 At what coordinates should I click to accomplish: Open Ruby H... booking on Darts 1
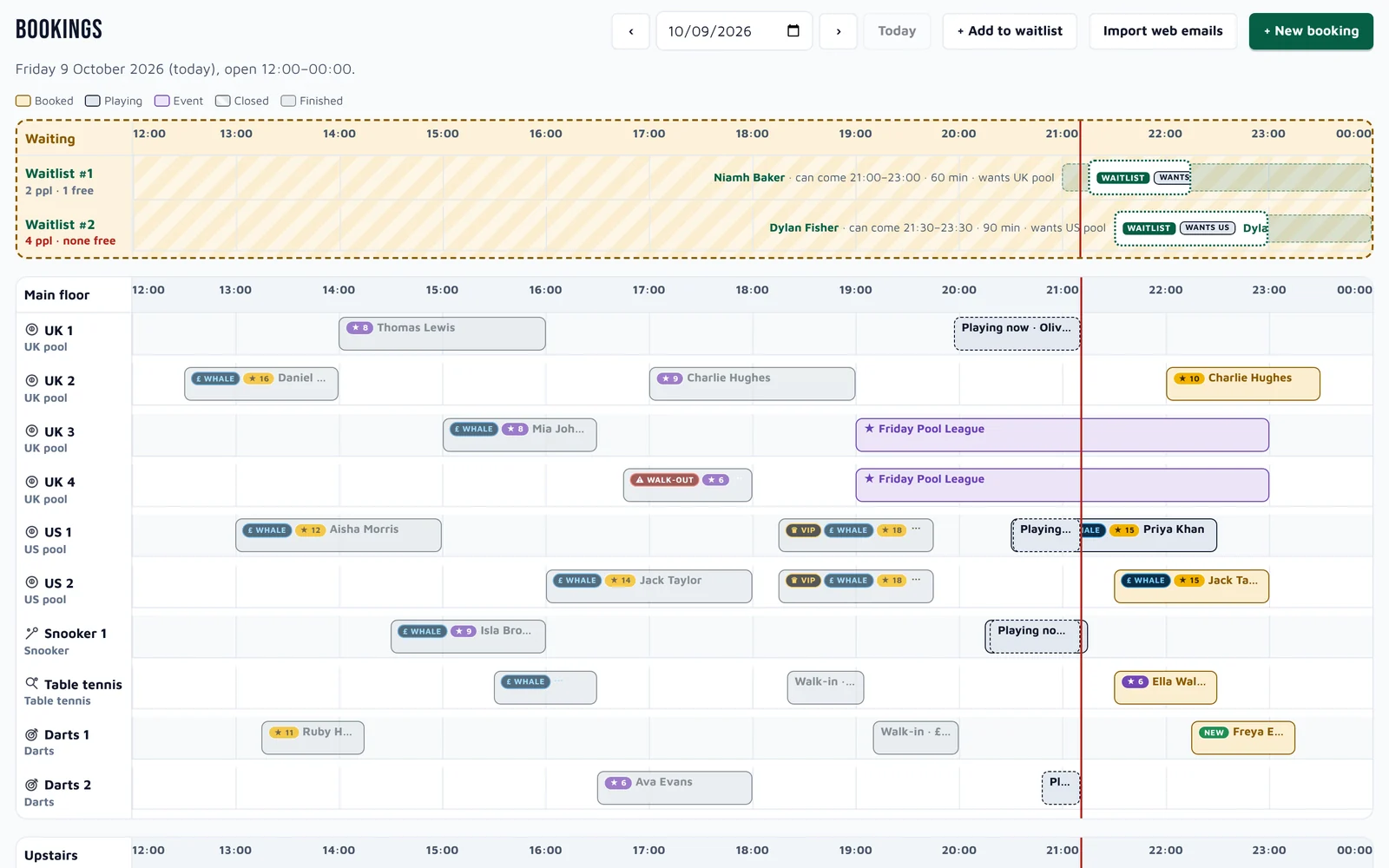[x=313, y=738]
